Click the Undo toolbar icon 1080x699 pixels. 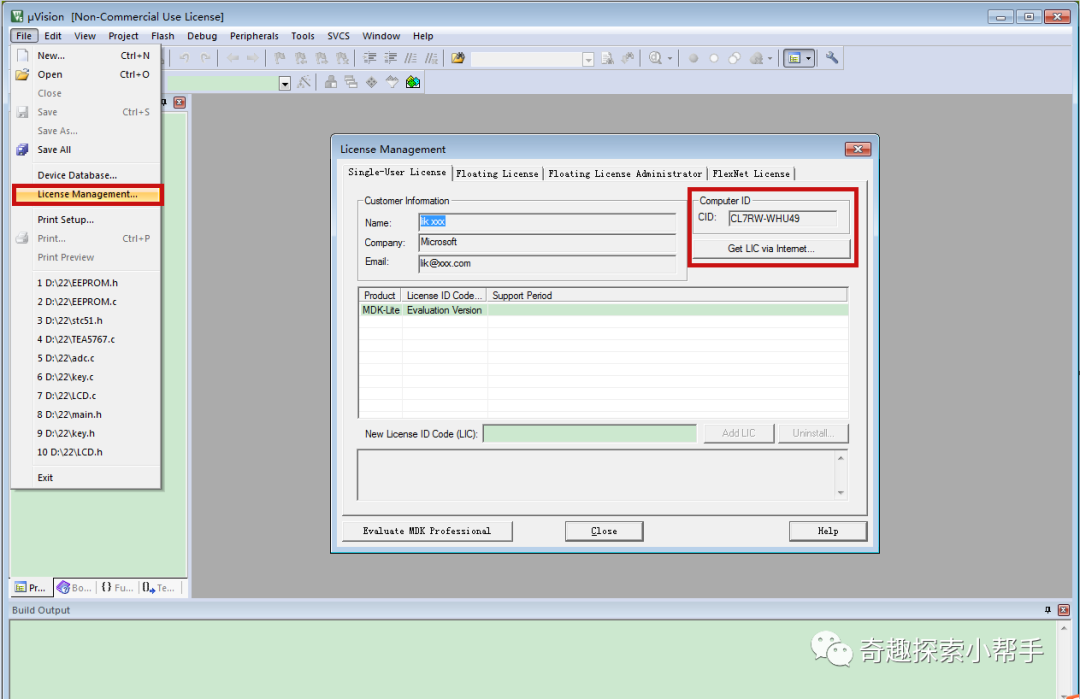pyautogui.click(x=184, y=59)
